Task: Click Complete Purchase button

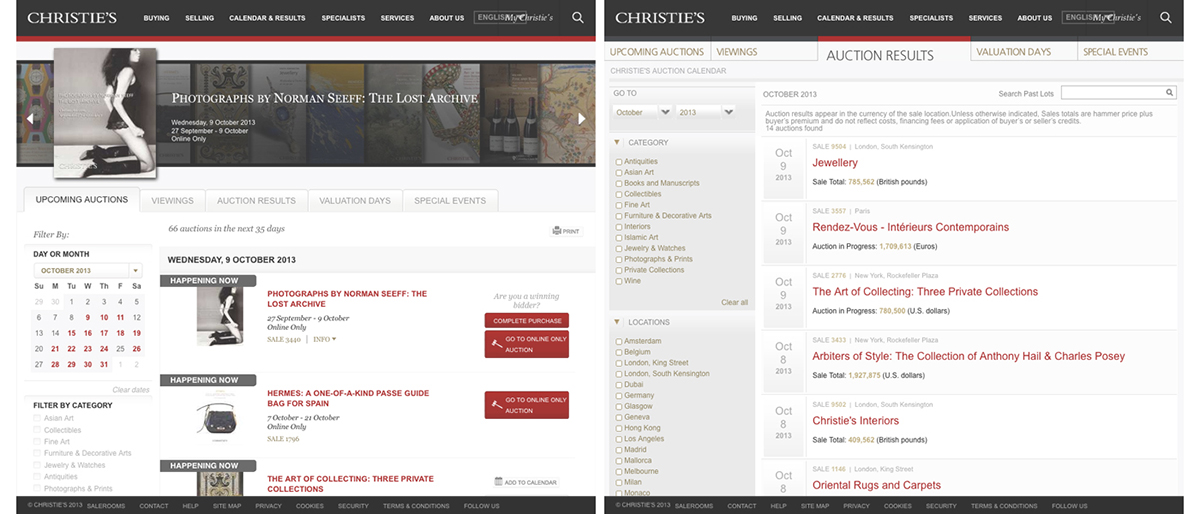Action: click(527, 320)
